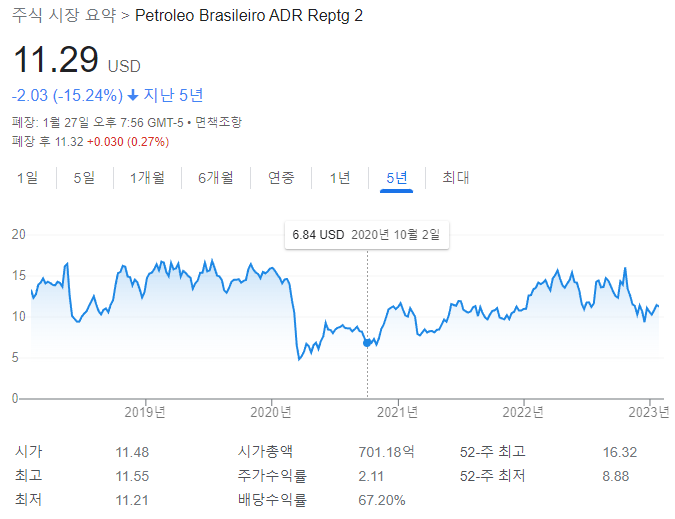Click the Petroleo Brasileiro ADR Reptg 2 title
Screen dimensions: 675x519
point(249,15)
